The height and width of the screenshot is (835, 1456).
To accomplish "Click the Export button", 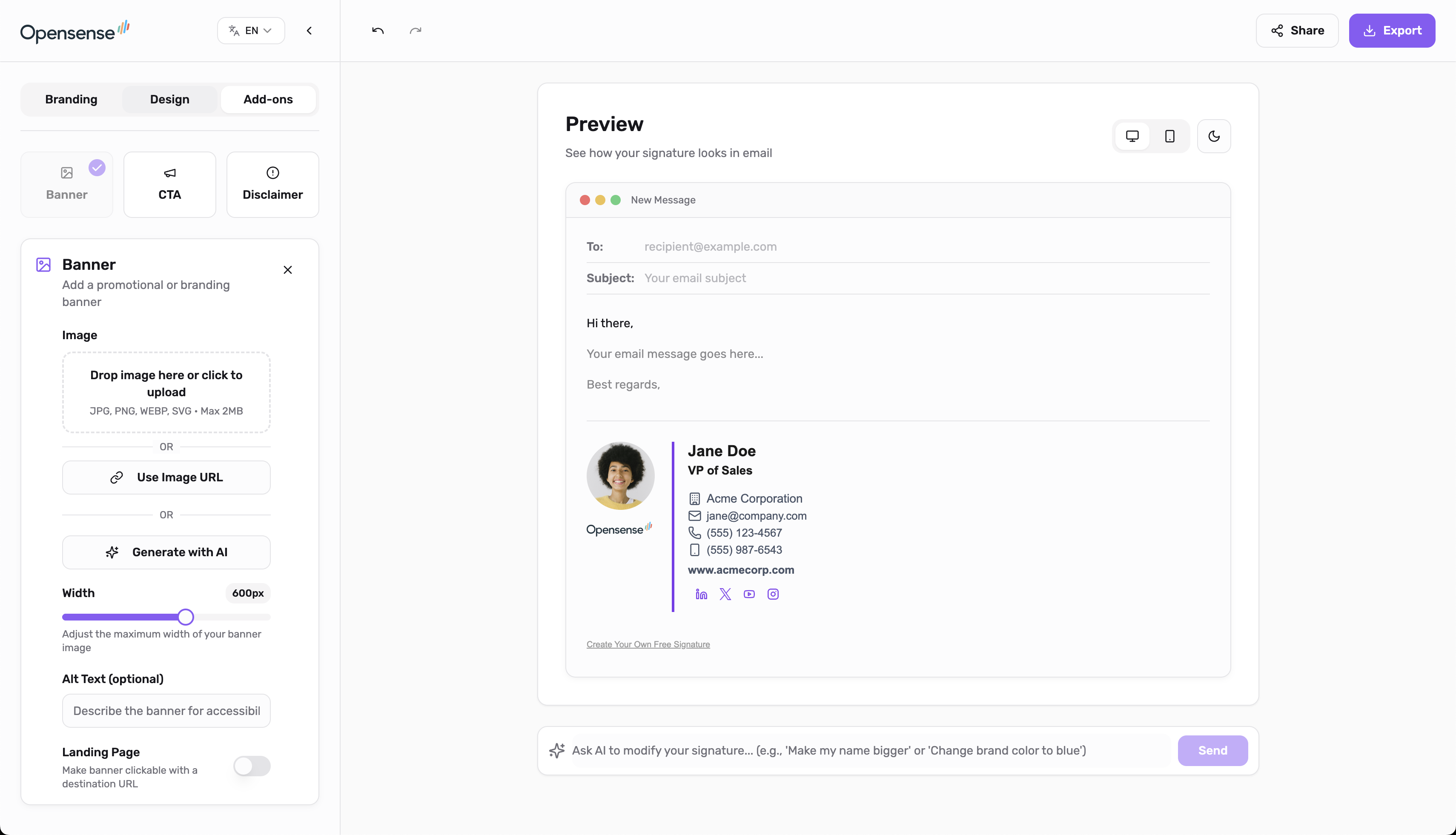I will coord(1392,30).
